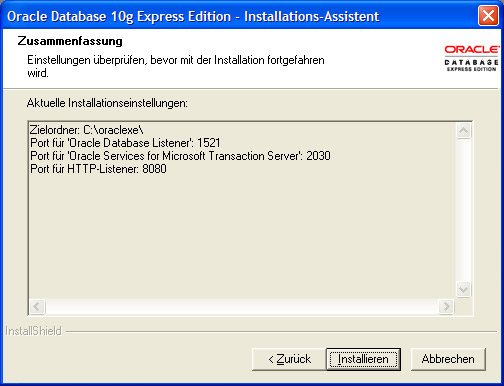Click the Oracle Database 10g title bar text
The width and height of the screenshot is (504, 386).
193,16
